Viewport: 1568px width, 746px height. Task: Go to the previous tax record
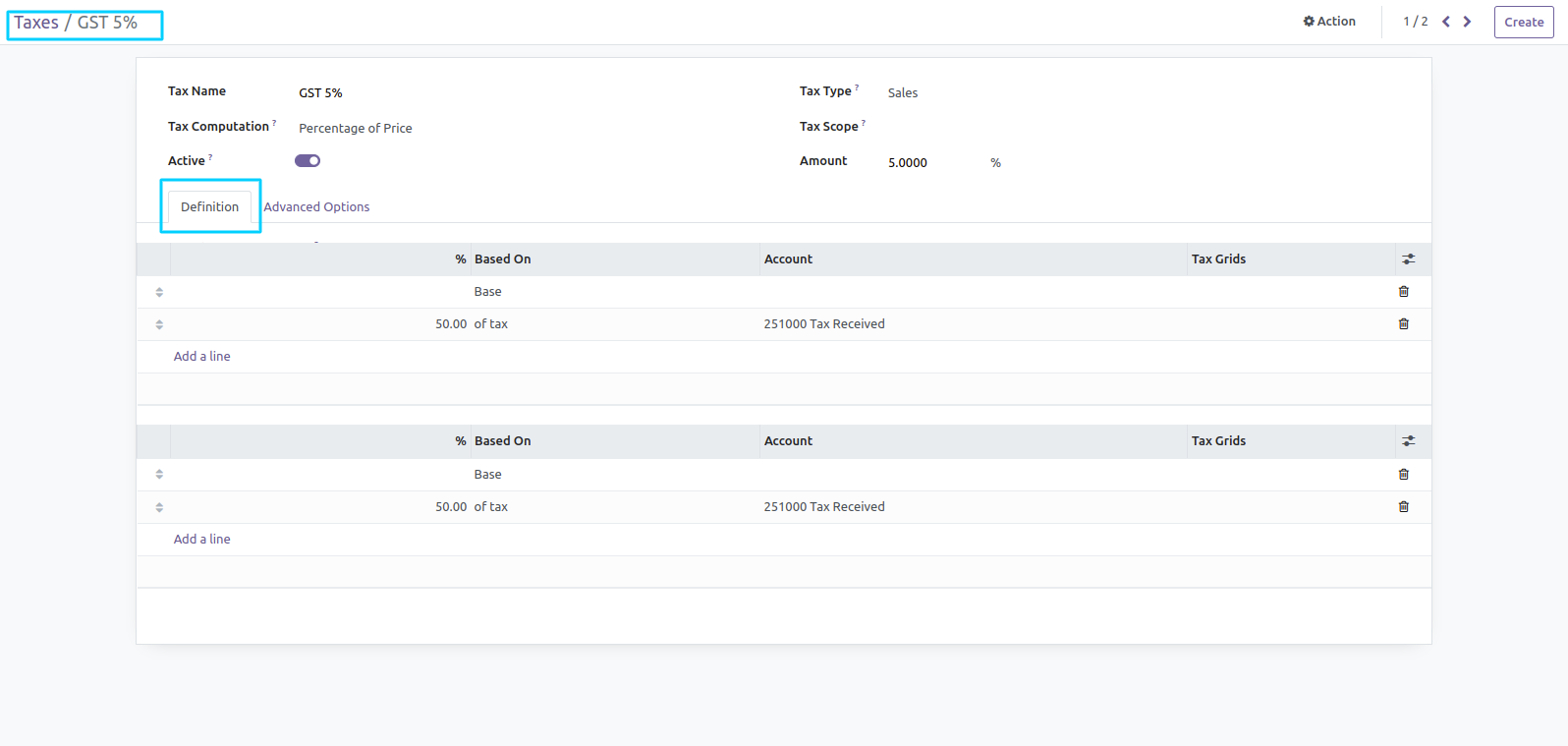point(1445,22)
